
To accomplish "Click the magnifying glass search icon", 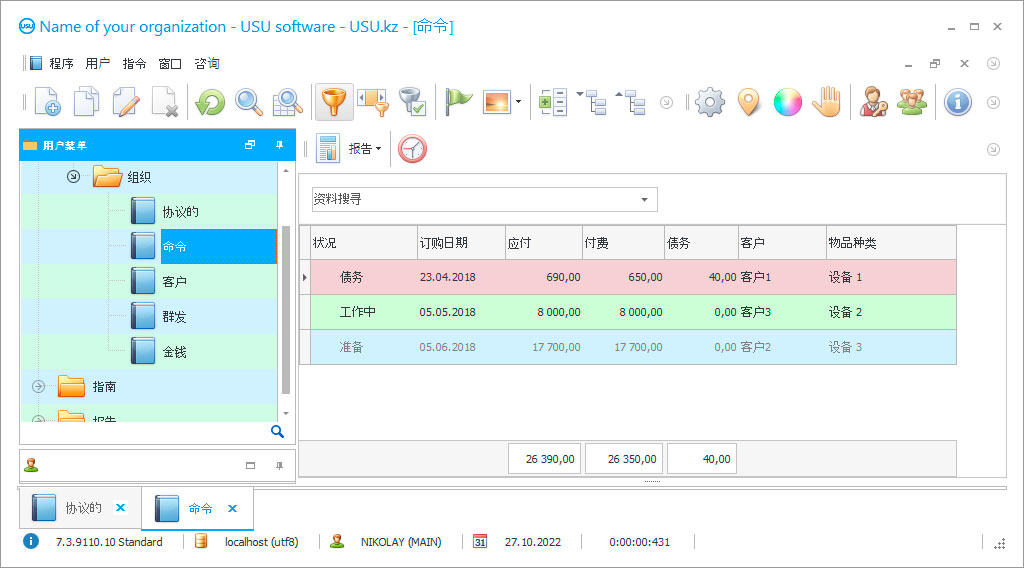I will click(249, 102).
